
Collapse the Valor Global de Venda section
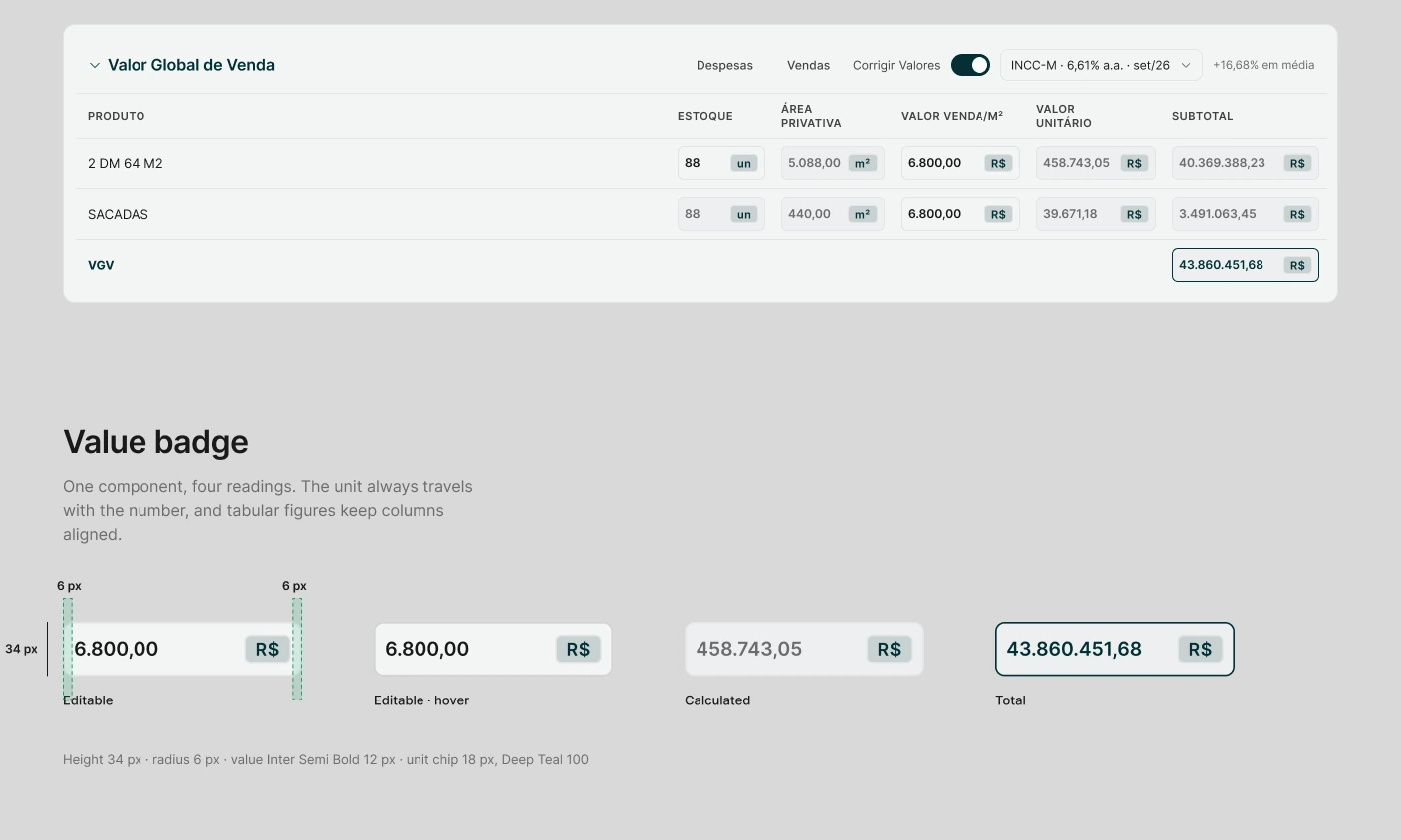click(x=95, y=65)
